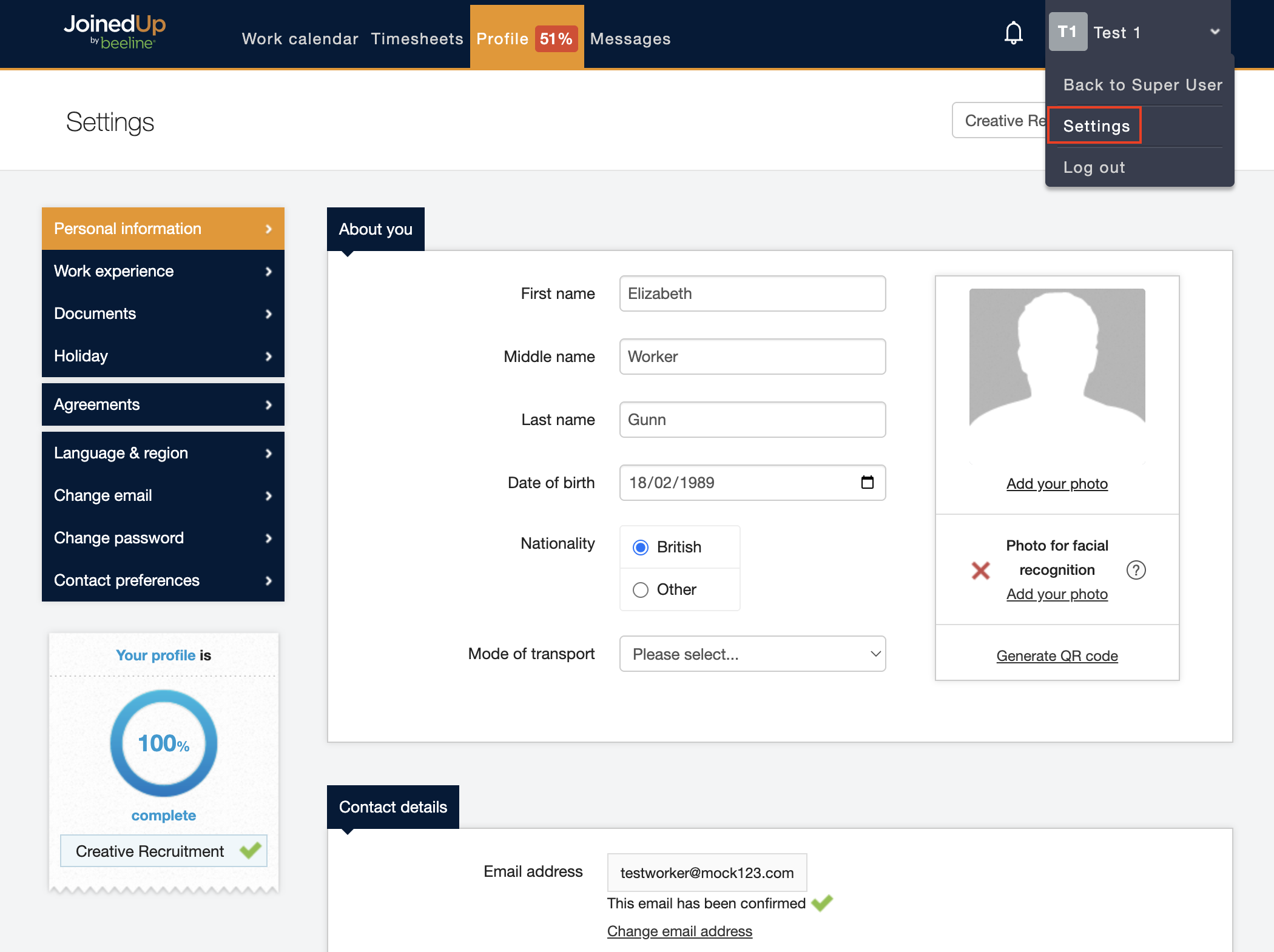Viewport: 1274px width, 952px height.
Task: Click the red X facial recognition status icon
Action: pyautogui.click(x=980, y=570)
